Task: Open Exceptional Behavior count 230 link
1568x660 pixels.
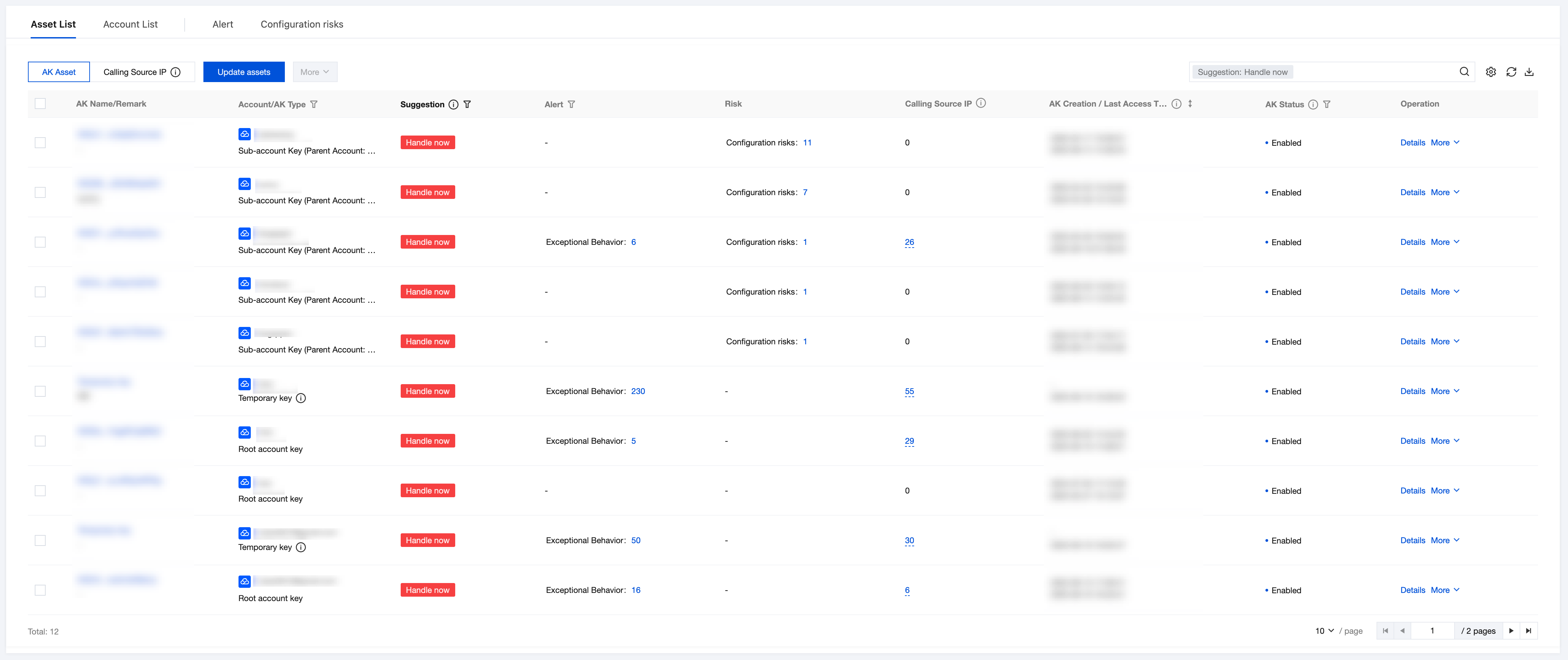Action: coord(637,391)
